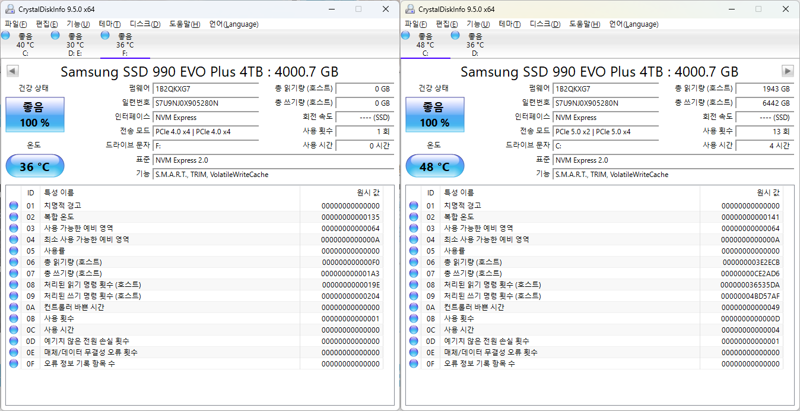This screenshot has height=411, width=800.
Task: Click the 좋음 100 % health status in right window
Action: (x=435, y=115)
